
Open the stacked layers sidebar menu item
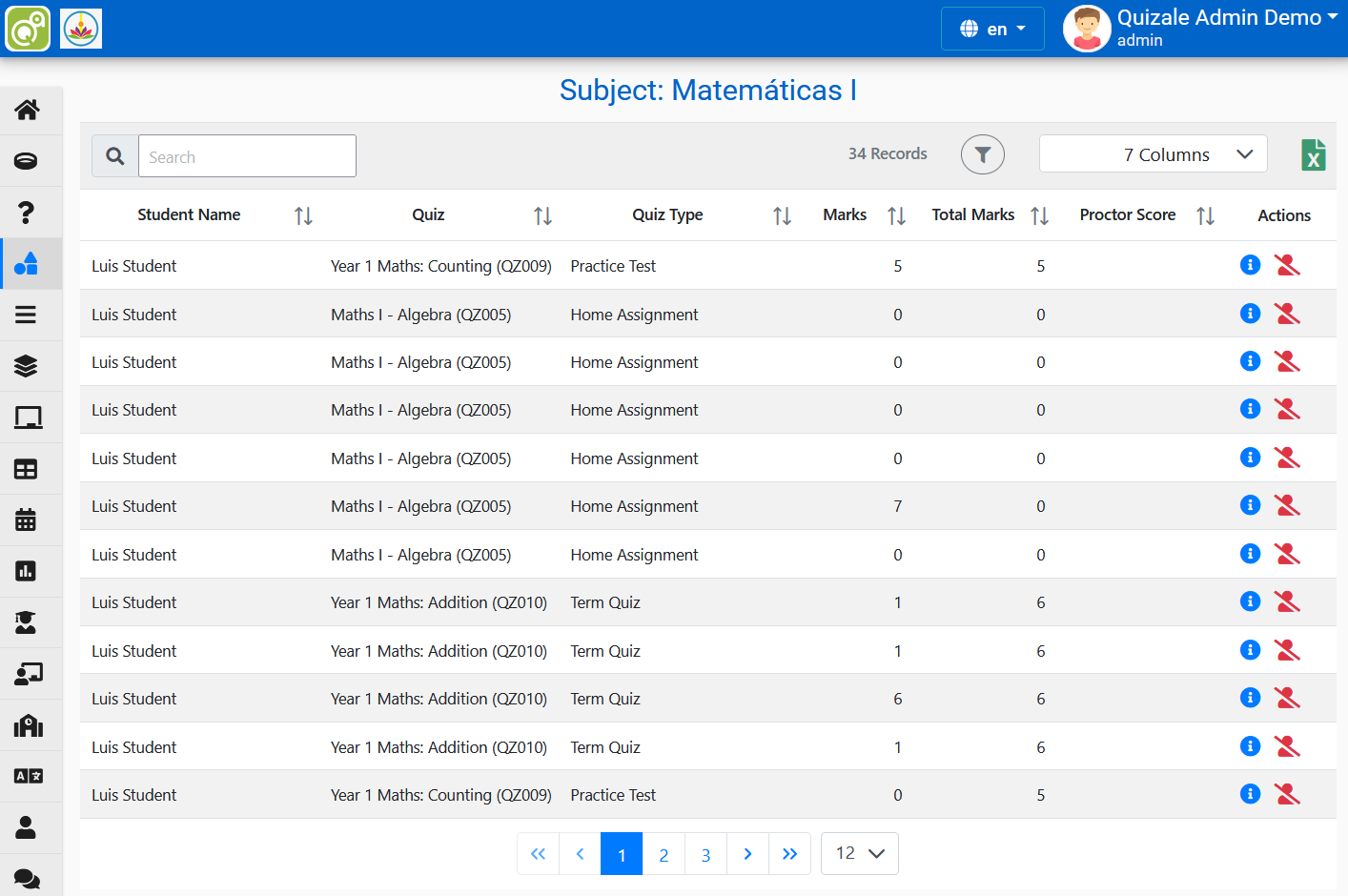click(x=27, y=366)
